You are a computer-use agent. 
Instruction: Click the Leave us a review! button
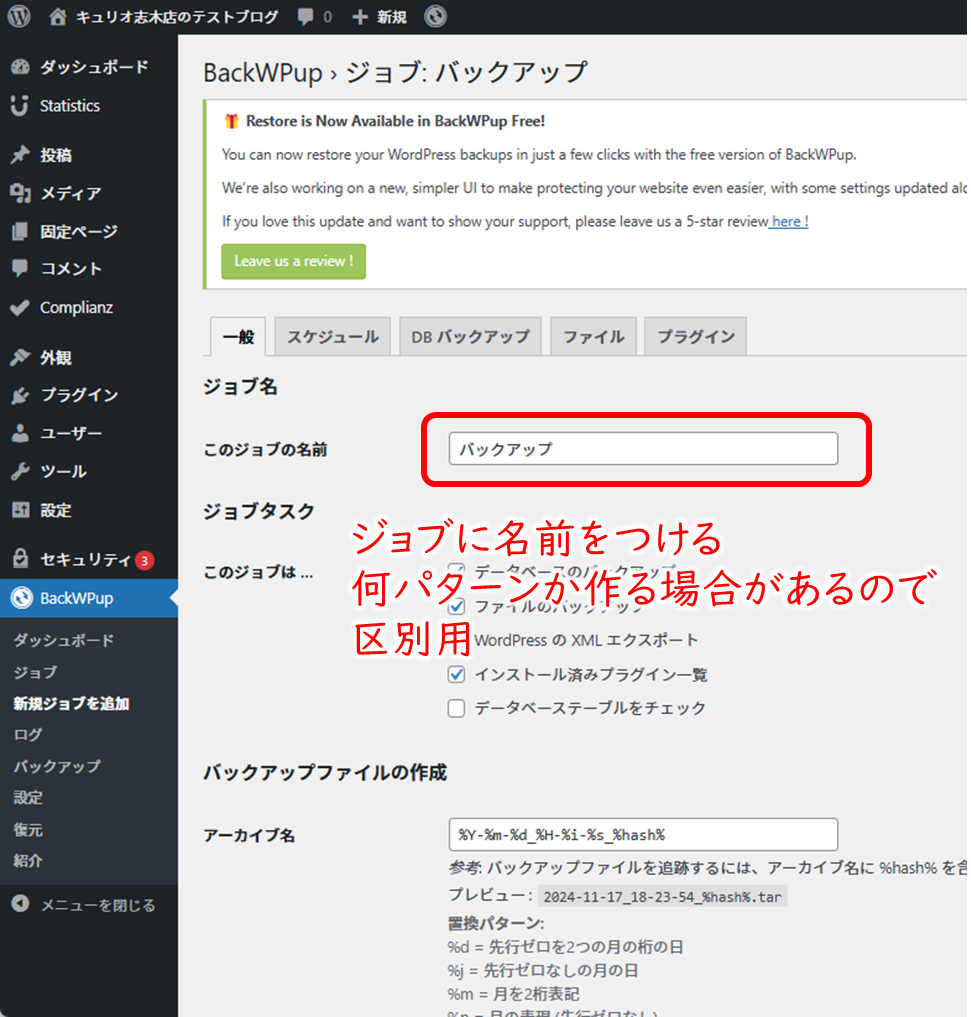pos(293,261)
